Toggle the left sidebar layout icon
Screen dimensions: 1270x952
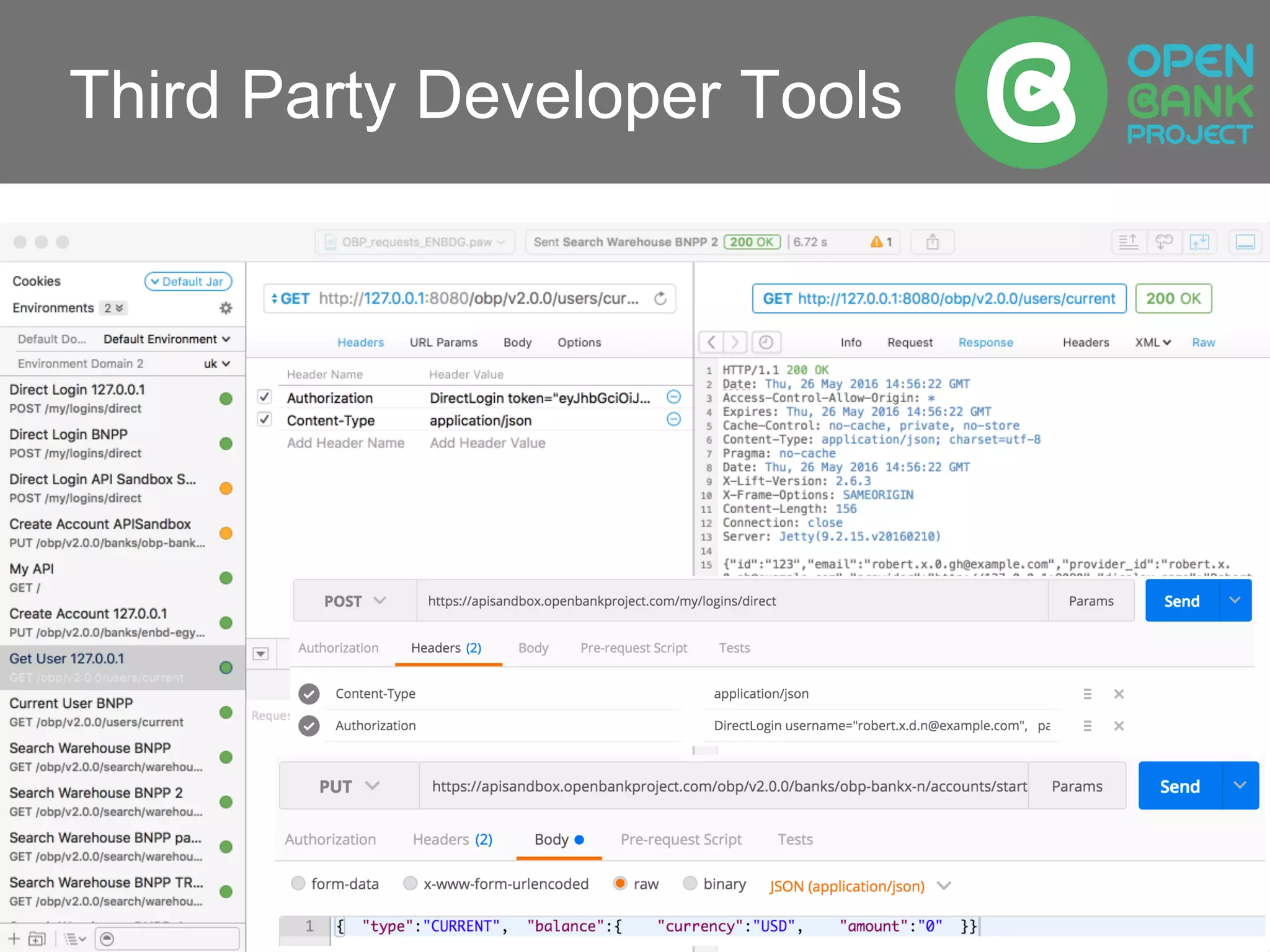coord(1128,242)
